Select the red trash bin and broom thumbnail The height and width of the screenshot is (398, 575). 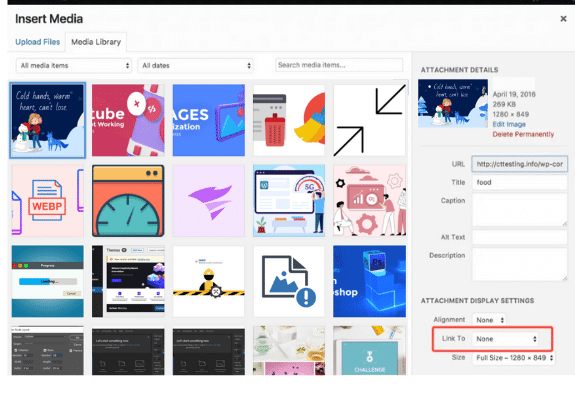pyautogui.click(x=289, y=120)
